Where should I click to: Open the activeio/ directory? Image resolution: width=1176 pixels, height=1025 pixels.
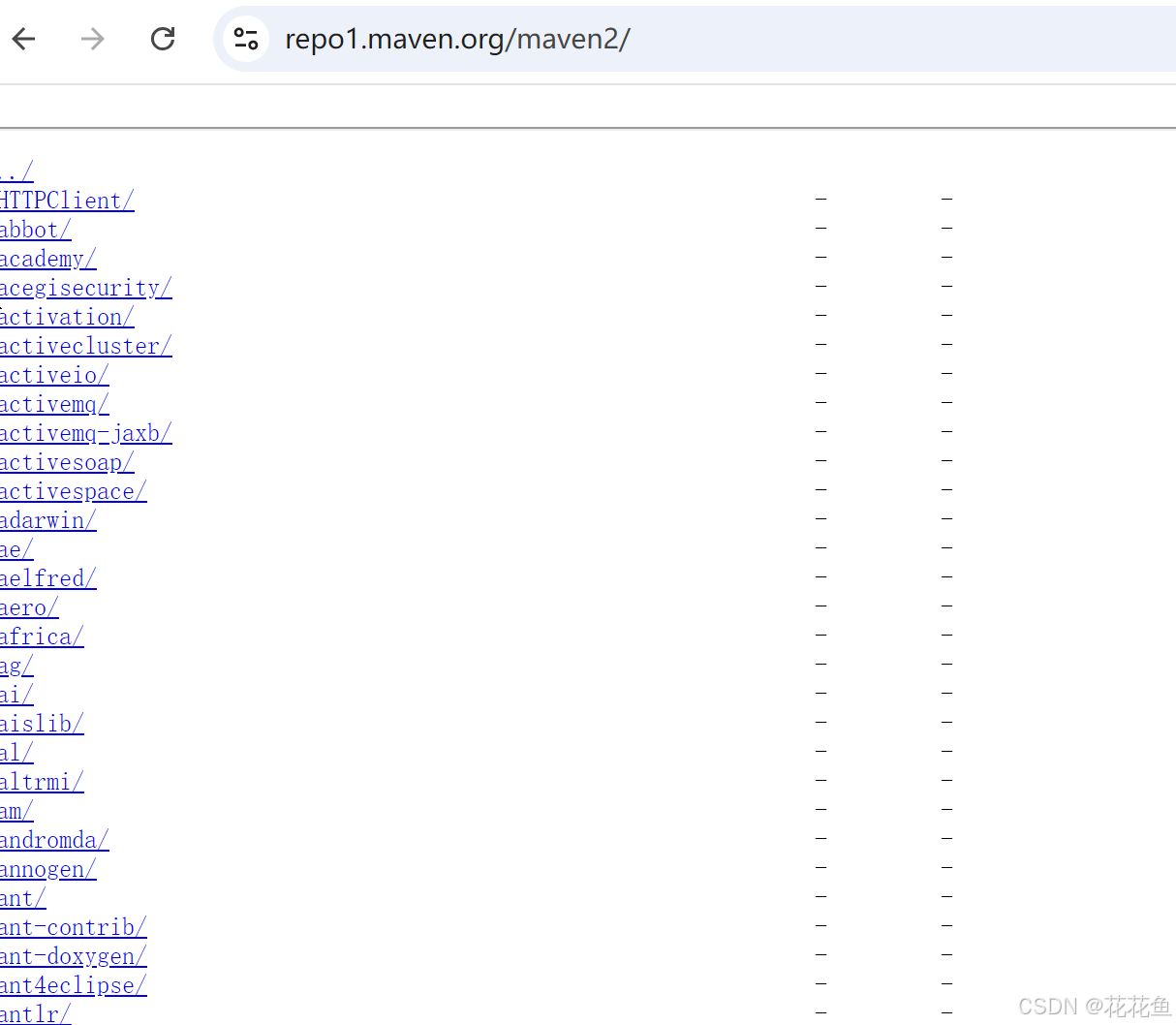click(54, 375)
